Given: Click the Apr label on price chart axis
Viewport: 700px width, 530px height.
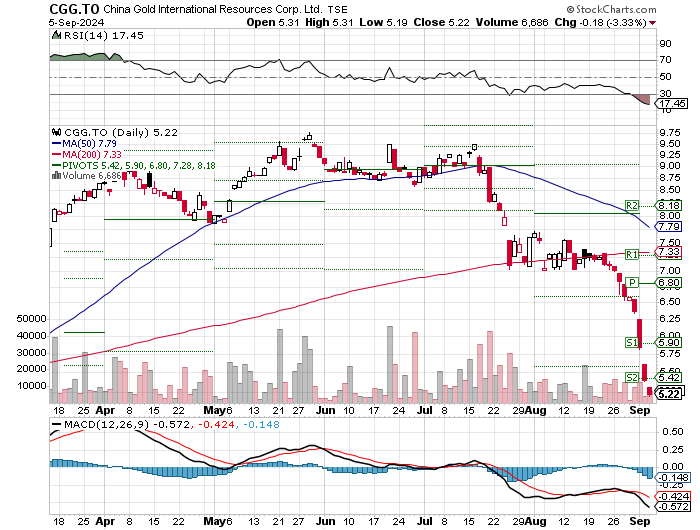Looking at the screenshot, I should 105,410.
